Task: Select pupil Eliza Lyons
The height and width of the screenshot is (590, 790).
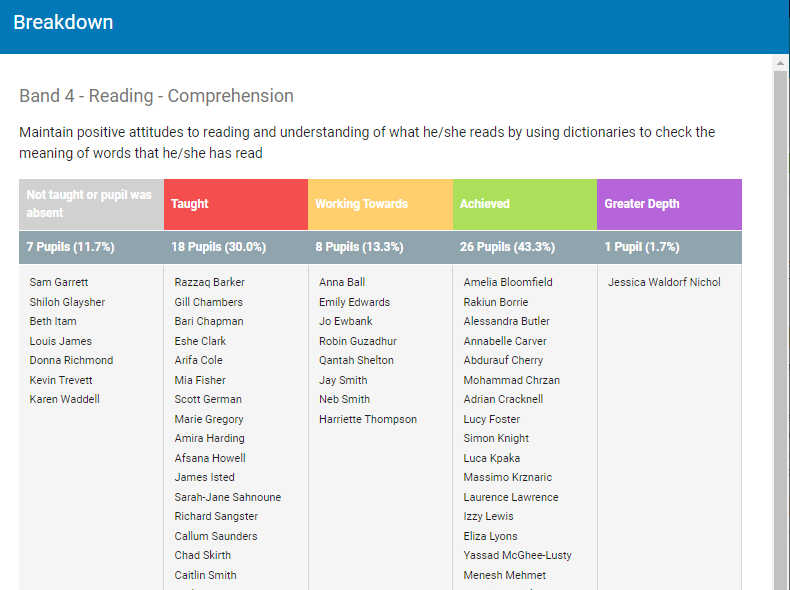Action: point(490,536)
